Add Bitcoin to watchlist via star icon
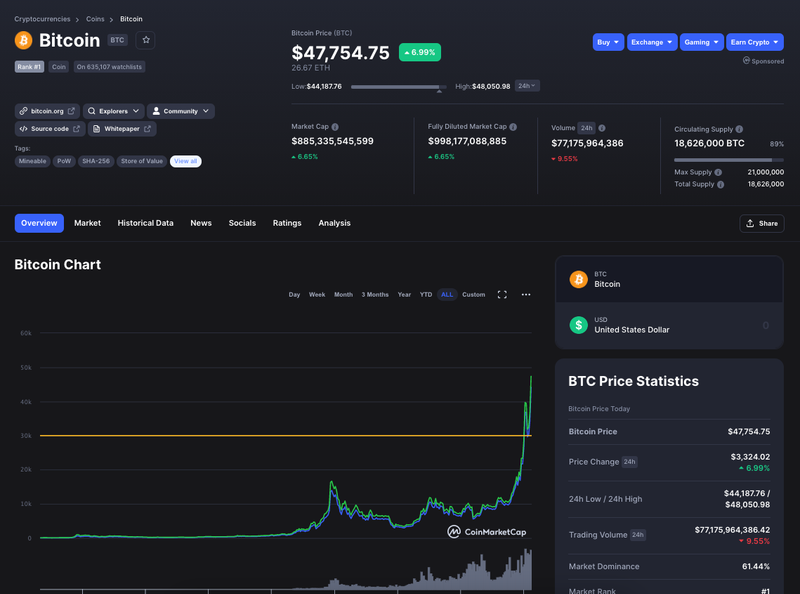800x594 pixels. (146, 40)
